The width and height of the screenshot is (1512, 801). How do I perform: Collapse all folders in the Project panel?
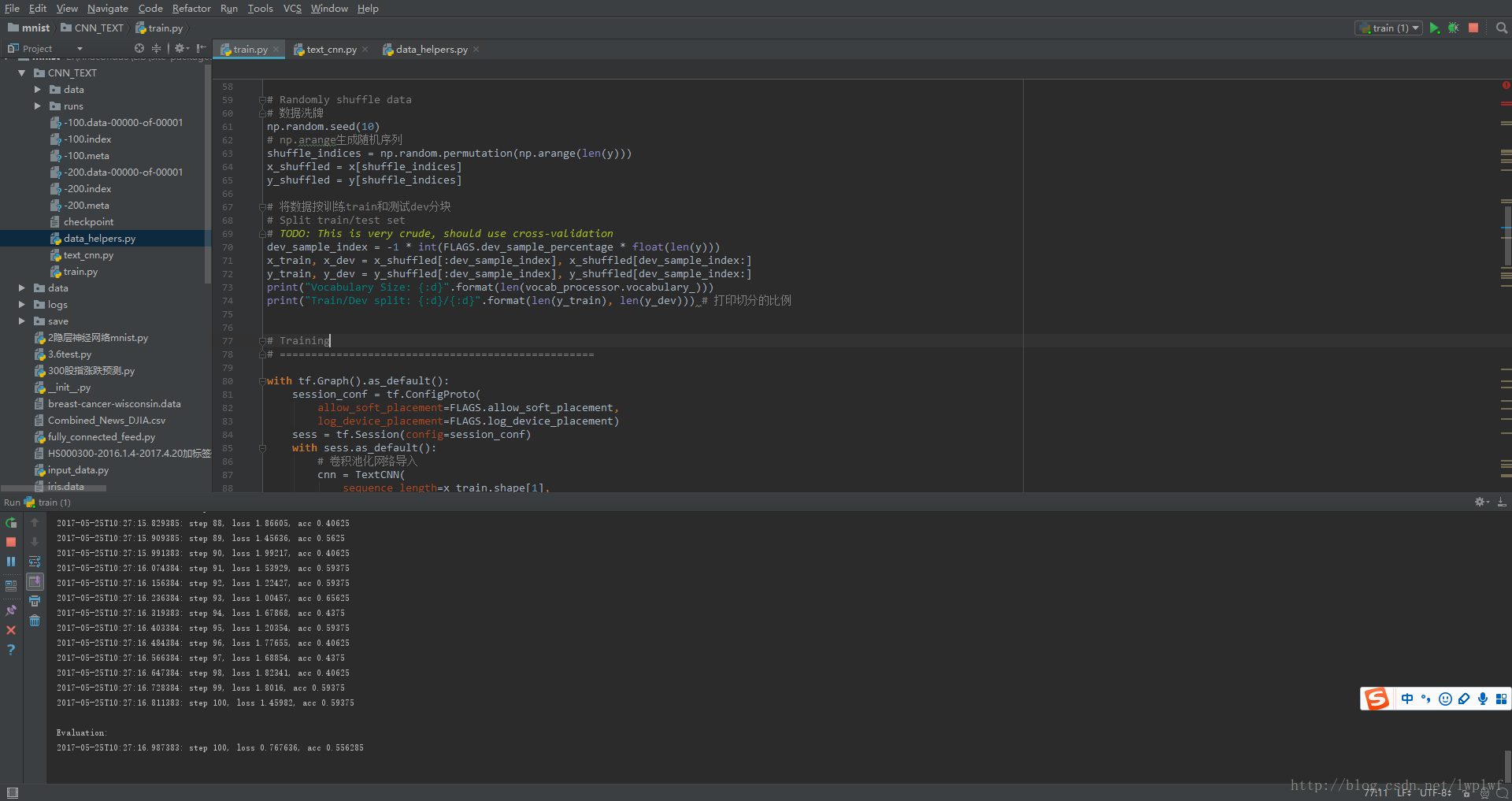(x=156, y=48)
